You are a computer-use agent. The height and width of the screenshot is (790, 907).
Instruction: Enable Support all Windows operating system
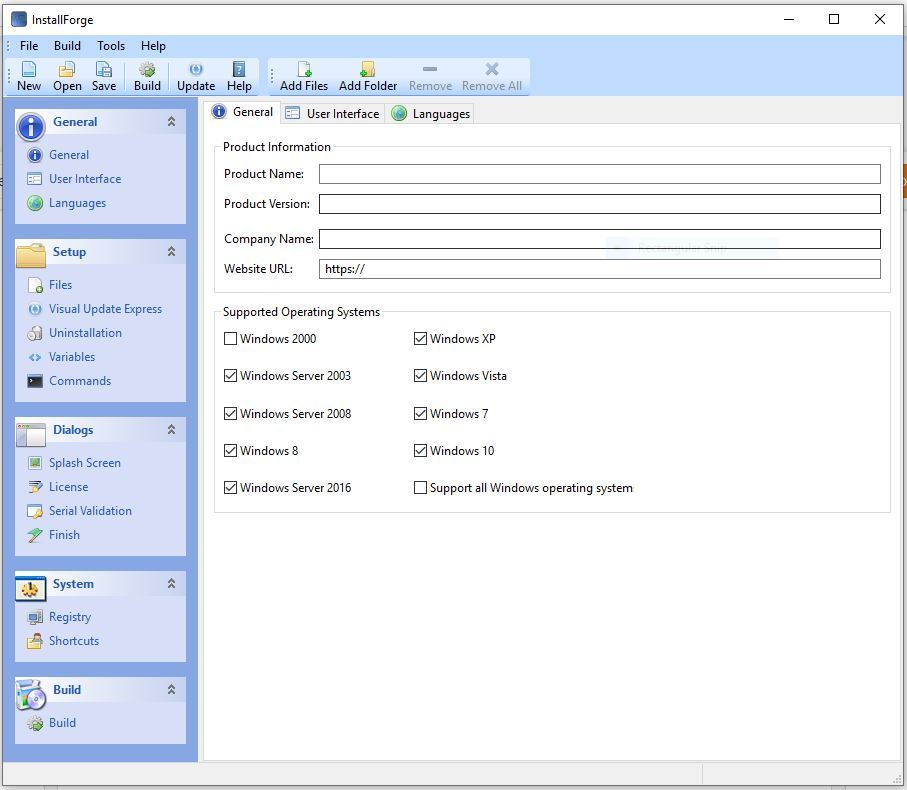[x=421, y=488]
